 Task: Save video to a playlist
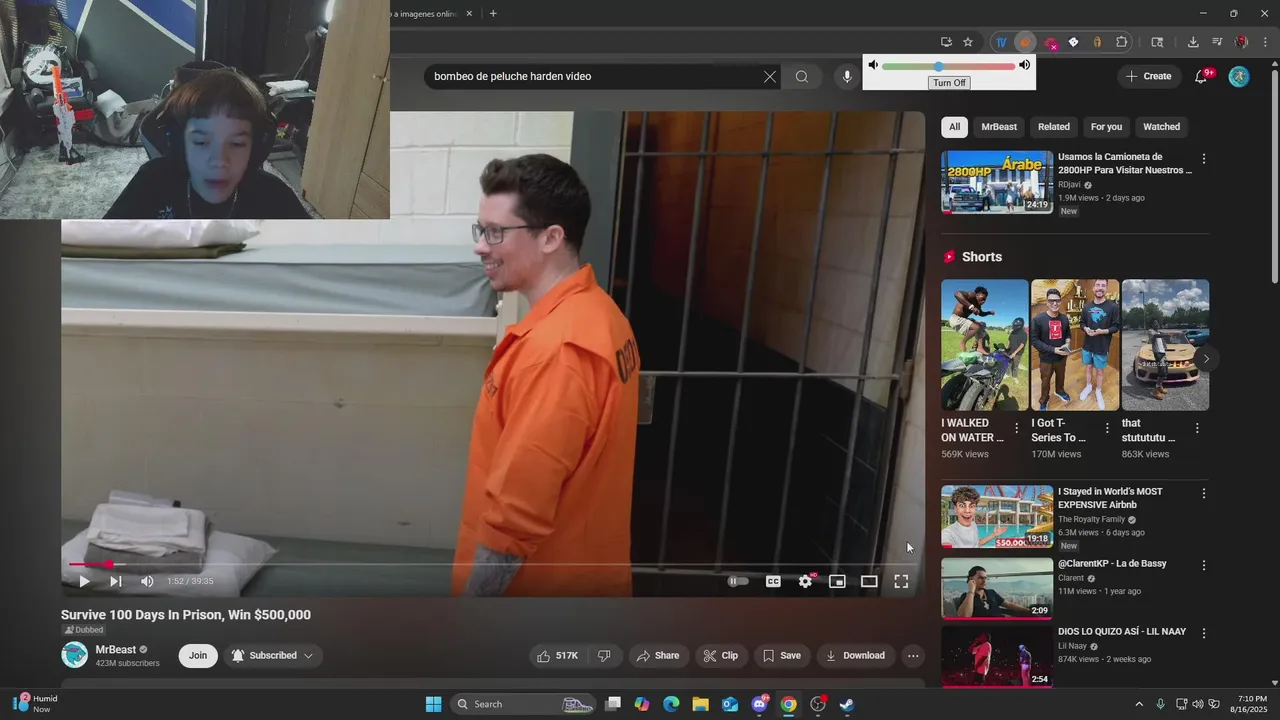[x=781, y=656]
